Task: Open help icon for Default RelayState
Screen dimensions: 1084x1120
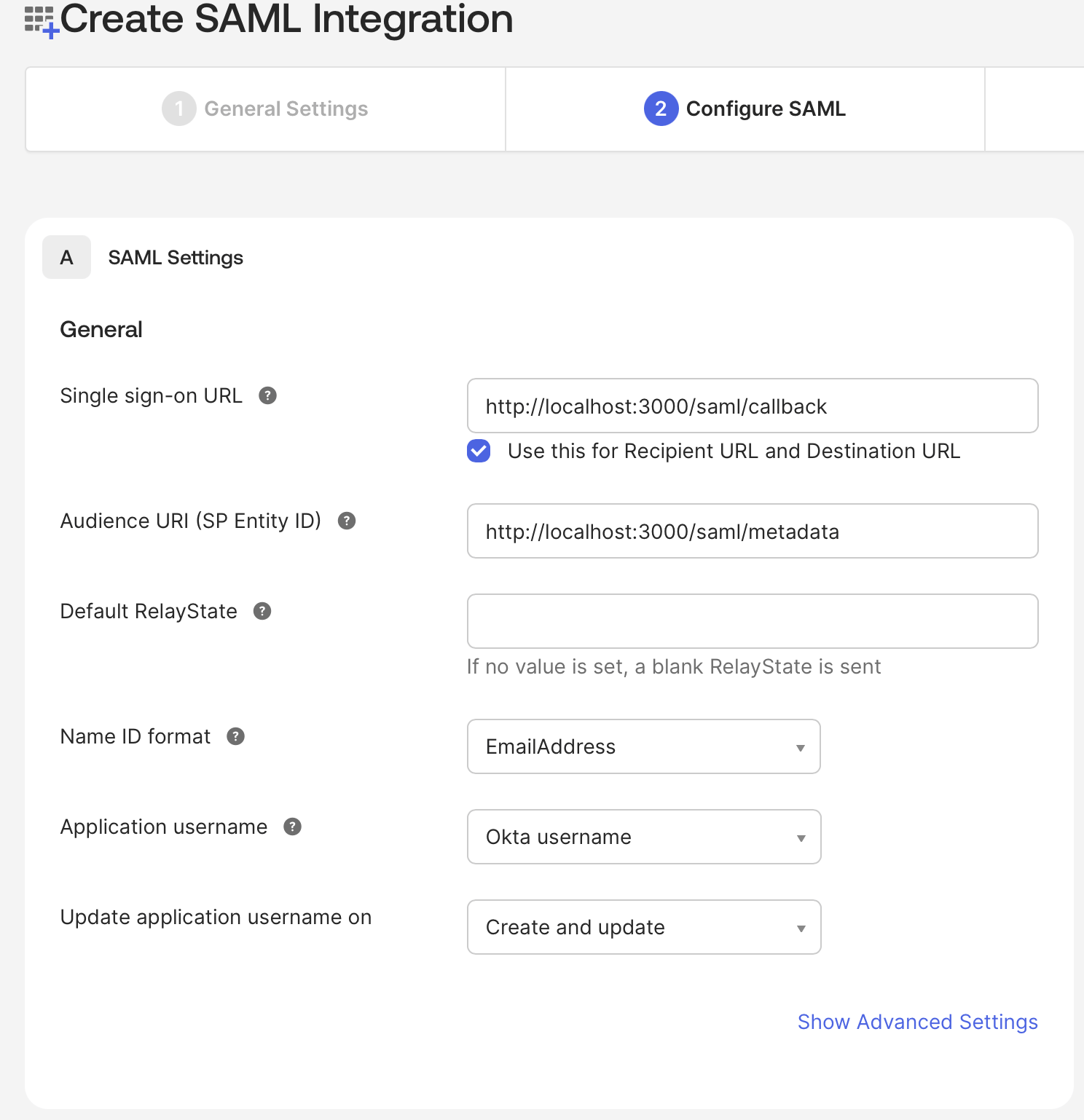Action: pyautogui.click(x=262, y=611)
